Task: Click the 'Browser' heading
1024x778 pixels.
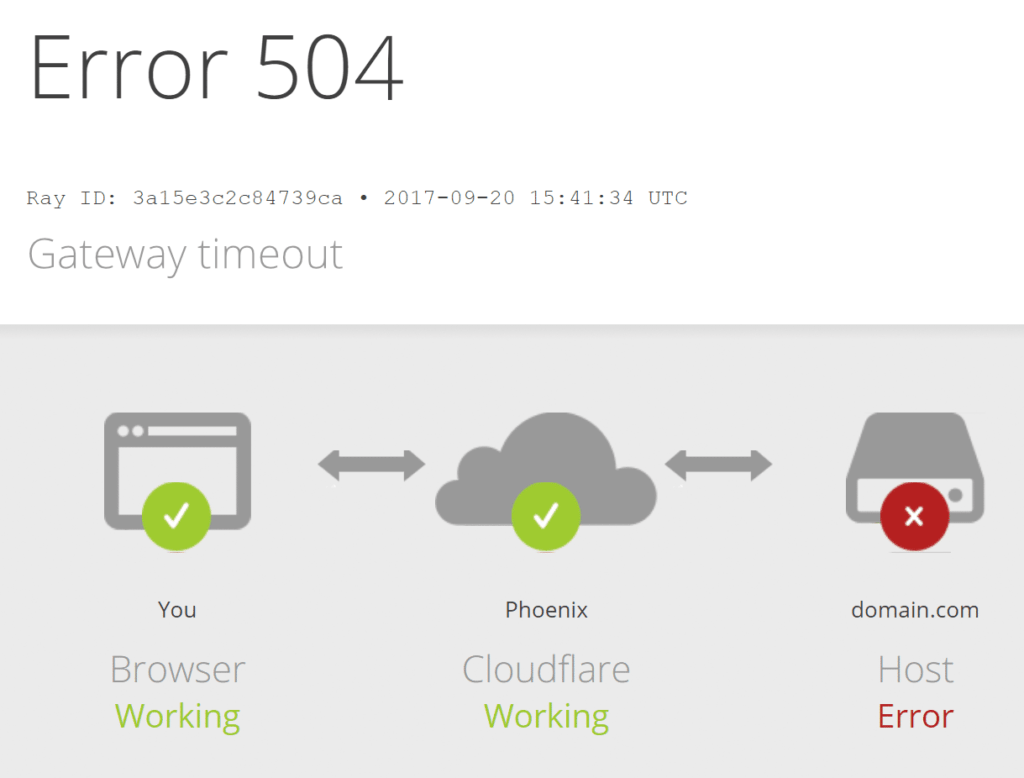Action: (x=178, y=670)
